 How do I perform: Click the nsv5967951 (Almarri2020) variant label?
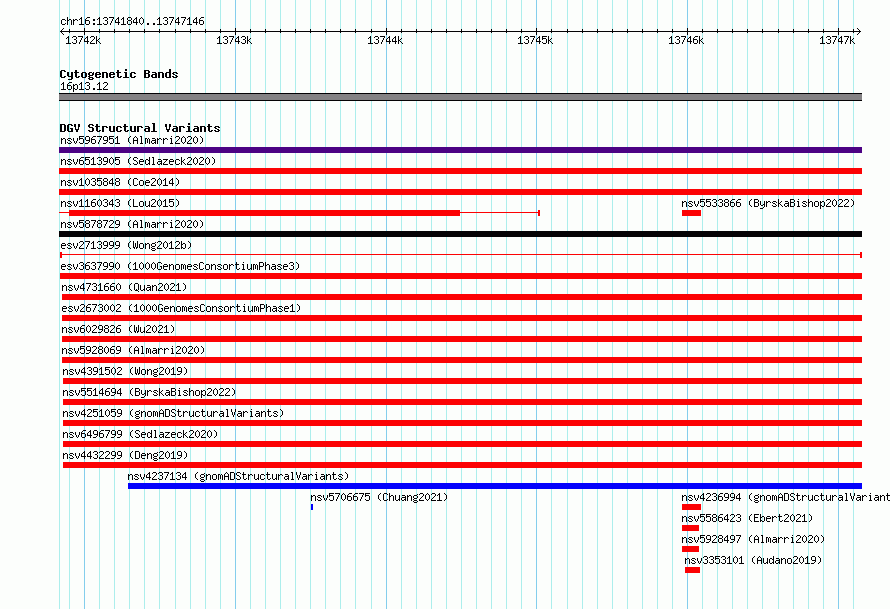point(132,140)
